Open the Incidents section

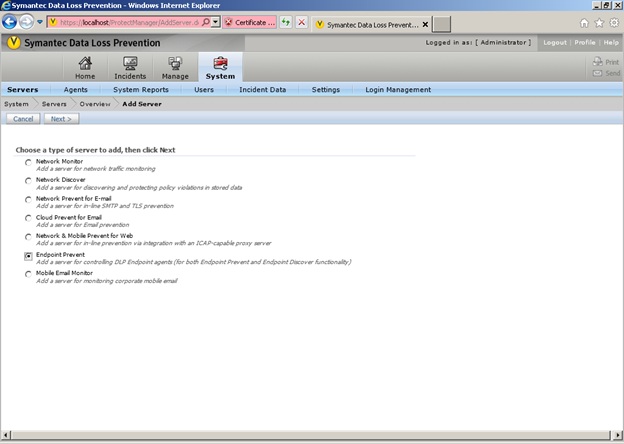[x=130, y=68]
